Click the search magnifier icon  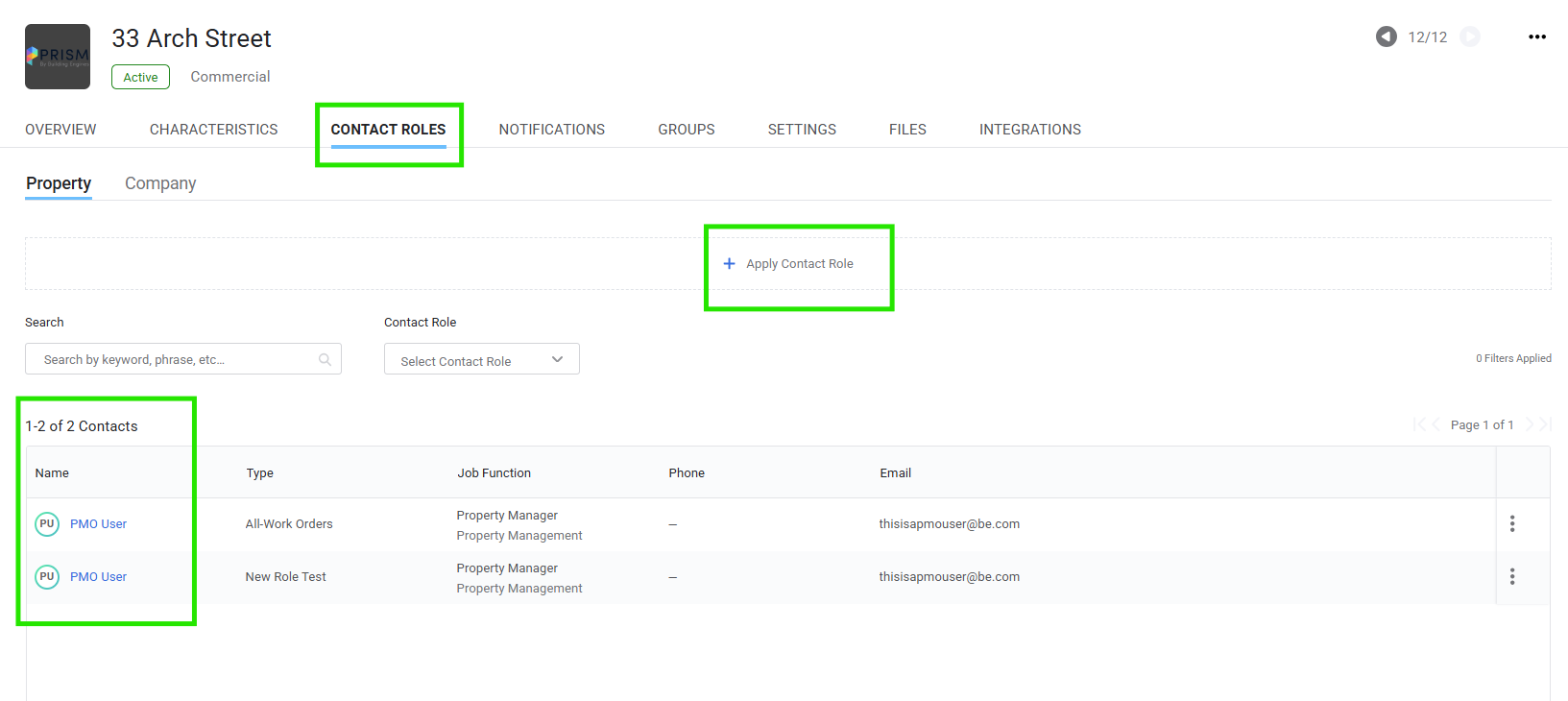pyautogui.click(x=325, y=359)
